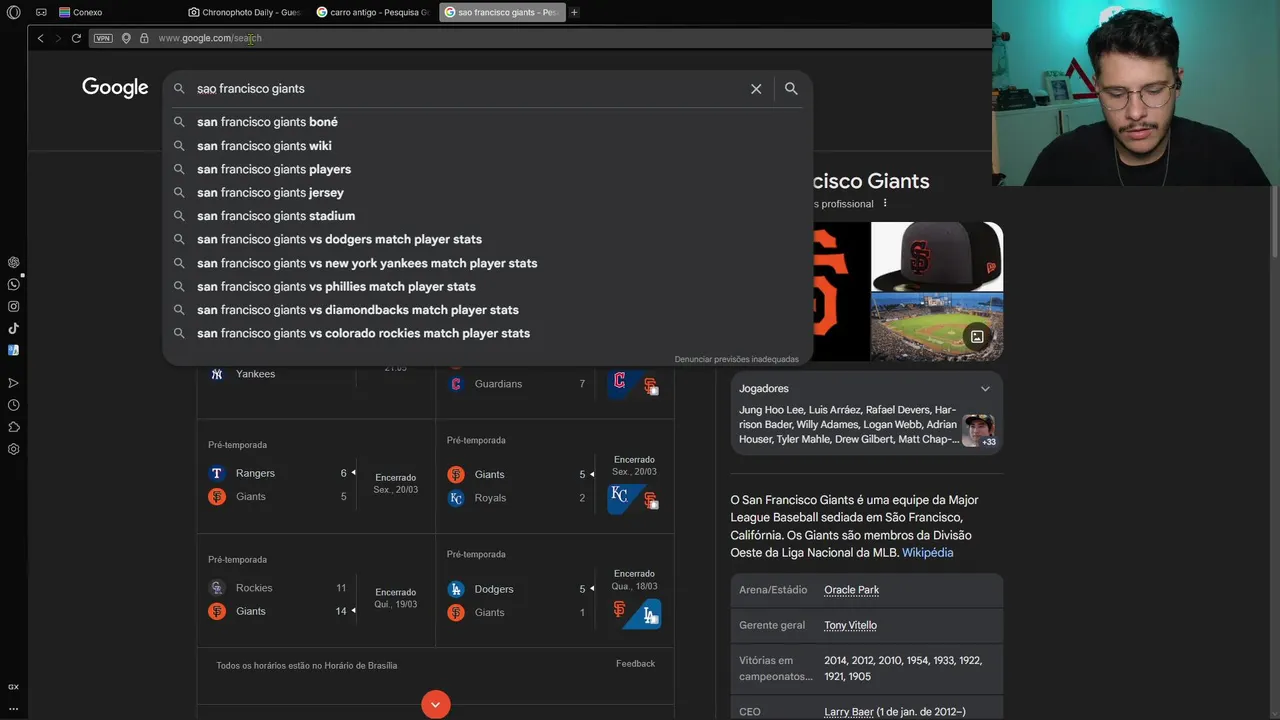The height and width of the screenshot is (720, 1280).
Task: Choose 'vs dodgers match player stats' suggestion
Action: pos(487,239)
